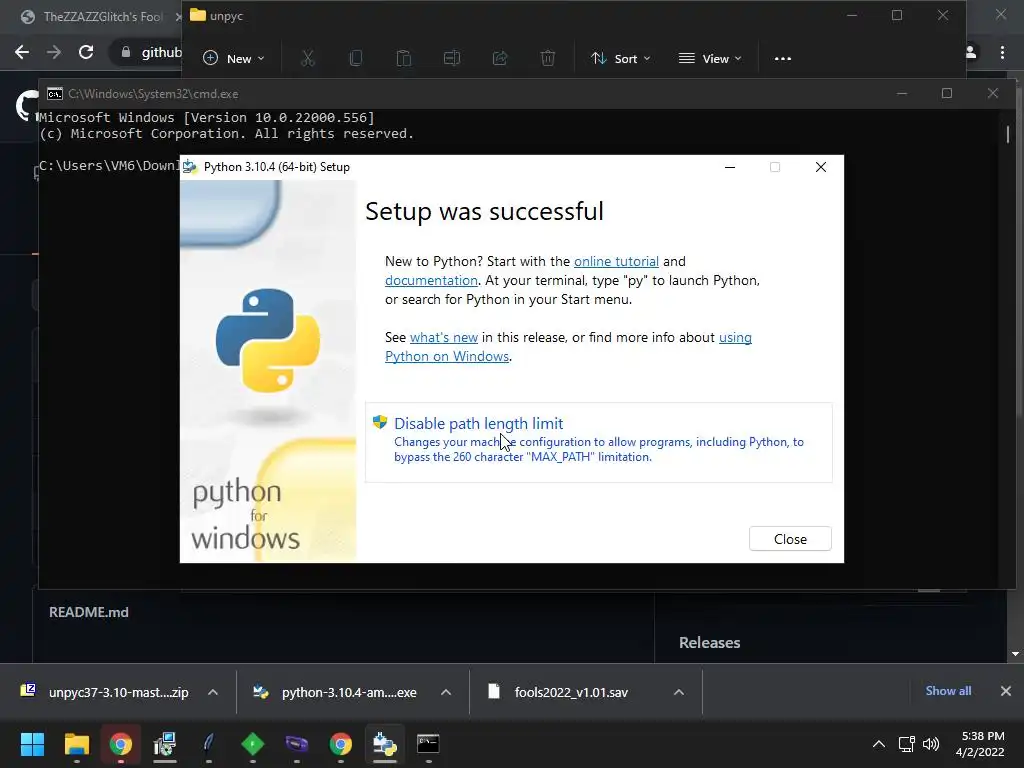The height and width of the screenshot is (768, 1024).
Task: Open the Windows Start menu
Action: 32,744
